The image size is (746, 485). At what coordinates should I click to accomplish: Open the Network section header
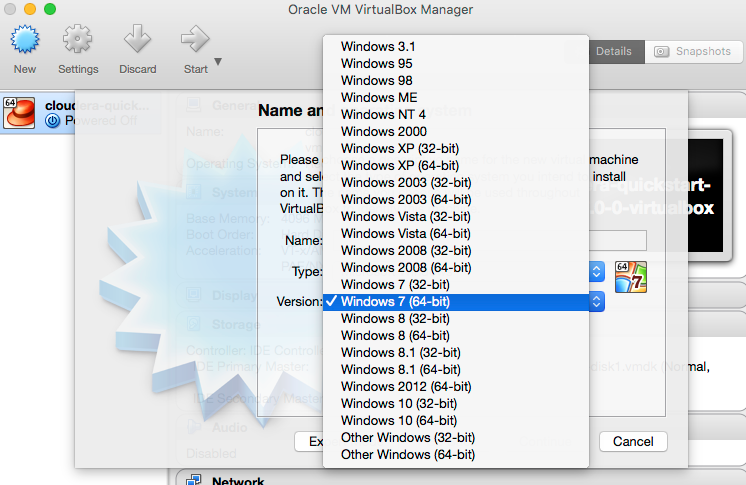click(238, 480)
